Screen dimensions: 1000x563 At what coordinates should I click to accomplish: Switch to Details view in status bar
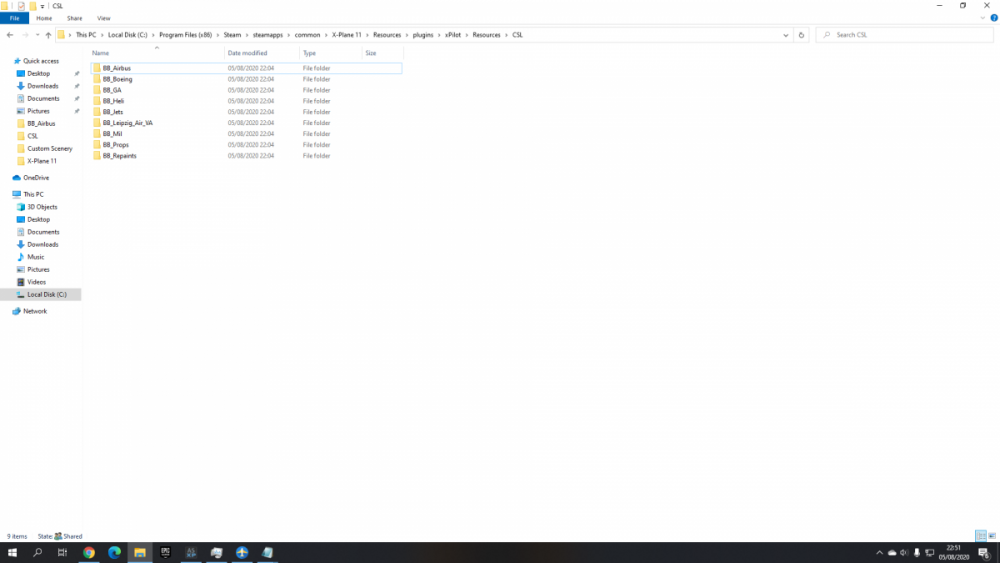click(981, 536)
